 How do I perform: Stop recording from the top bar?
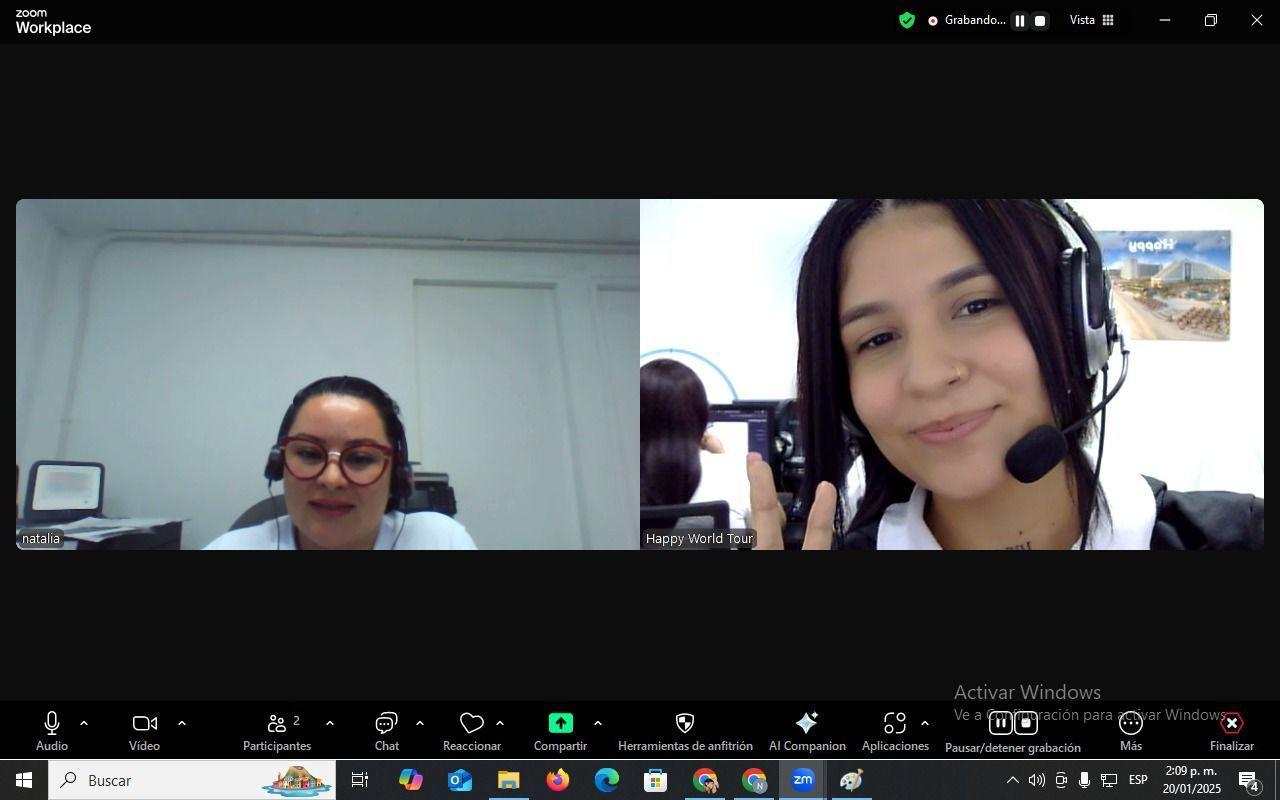click(1040, 20)
